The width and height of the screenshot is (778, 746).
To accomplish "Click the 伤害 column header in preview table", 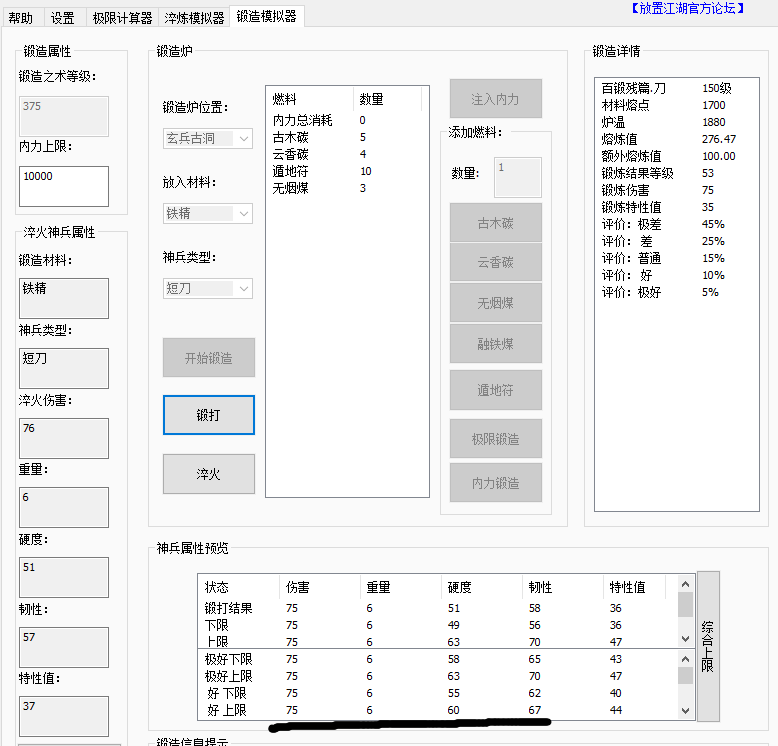I will [x=320, y=587].
